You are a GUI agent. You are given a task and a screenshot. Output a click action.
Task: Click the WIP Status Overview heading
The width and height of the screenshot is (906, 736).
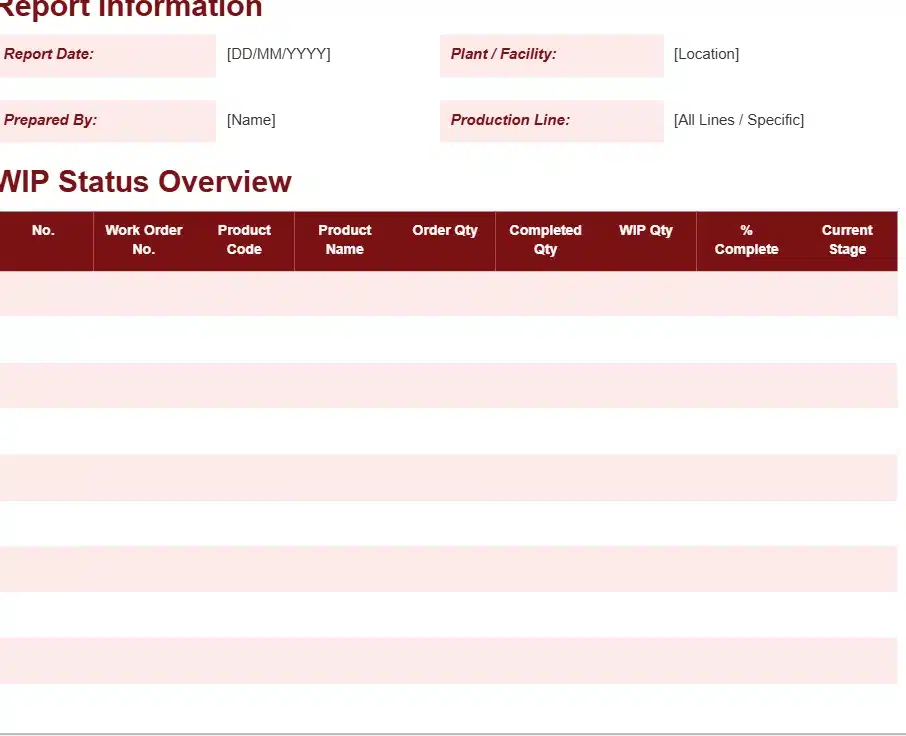pos(145,182)
